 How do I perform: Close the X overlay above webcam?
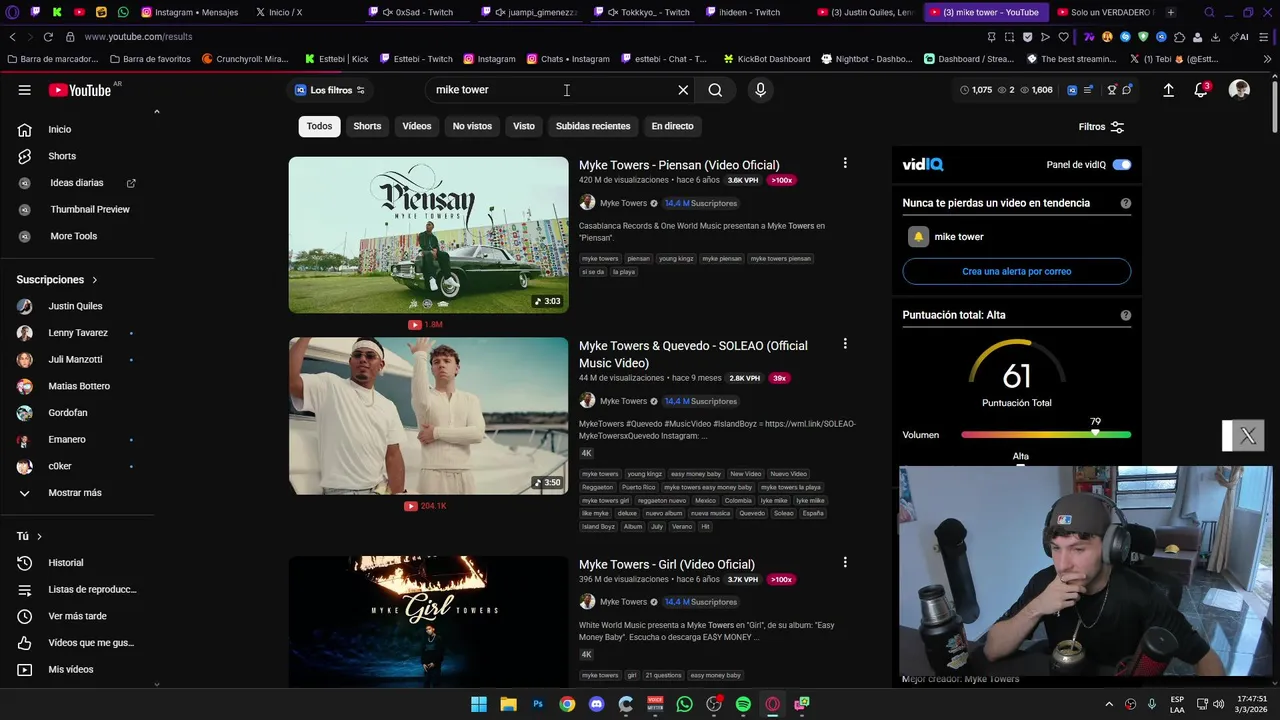coord(1248,436)
